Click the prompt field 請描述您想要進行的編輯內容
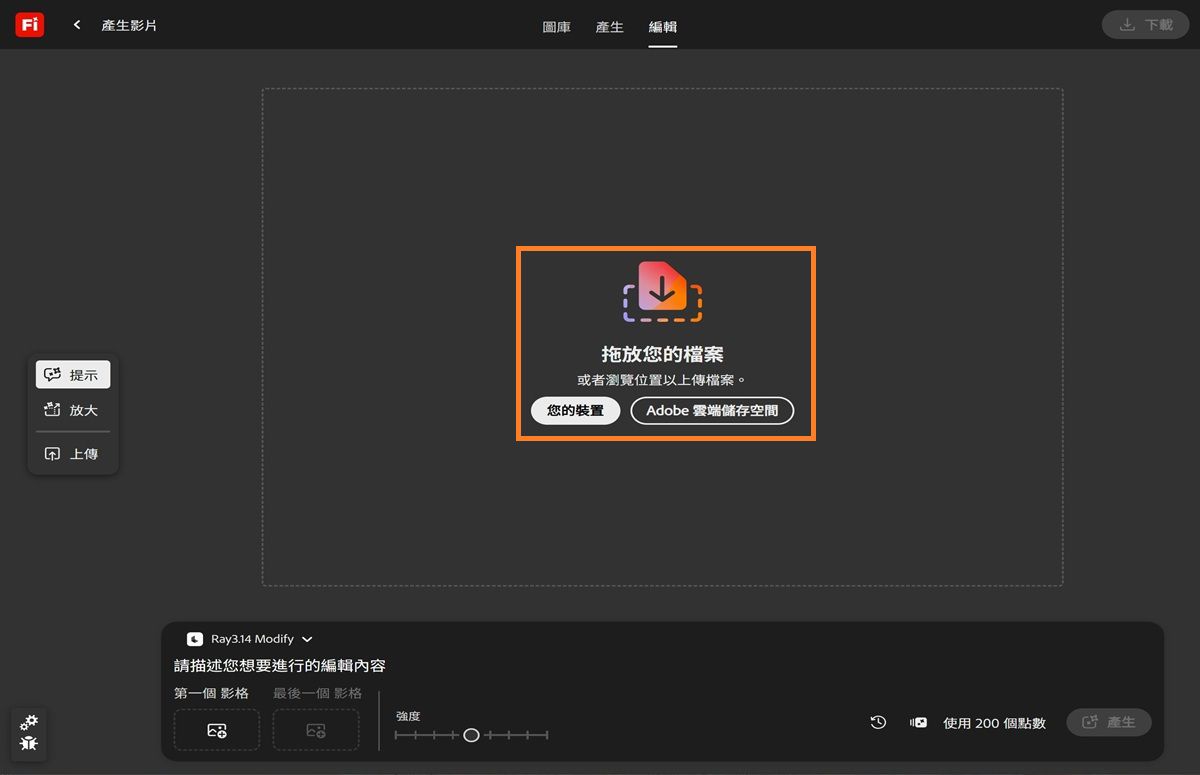Image resolution: width=1200 pixels, height=775 pixels. [x=350, y=665]
